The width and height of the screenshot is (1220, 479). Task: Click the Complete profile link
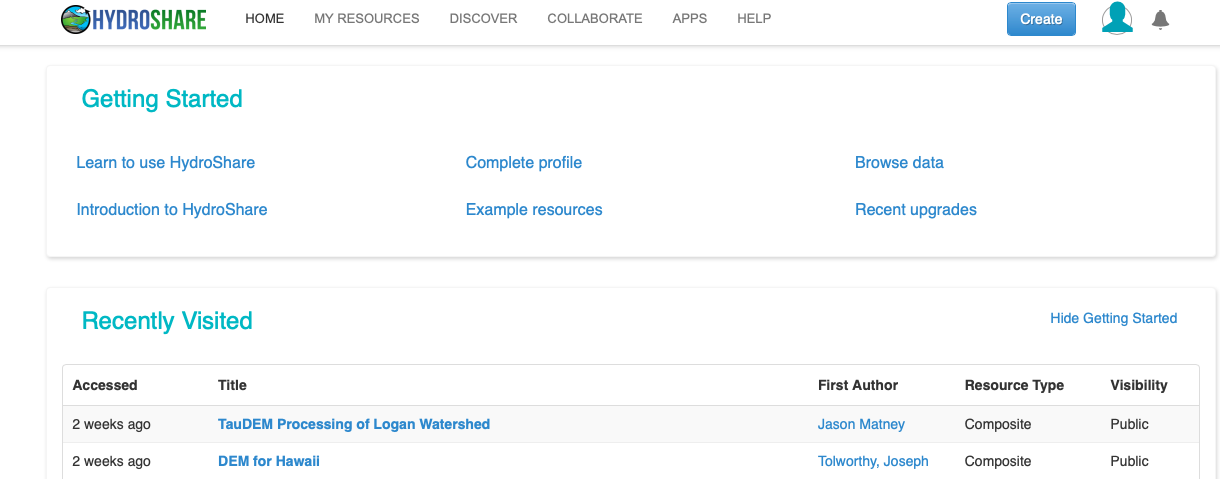tap(524, 163)
